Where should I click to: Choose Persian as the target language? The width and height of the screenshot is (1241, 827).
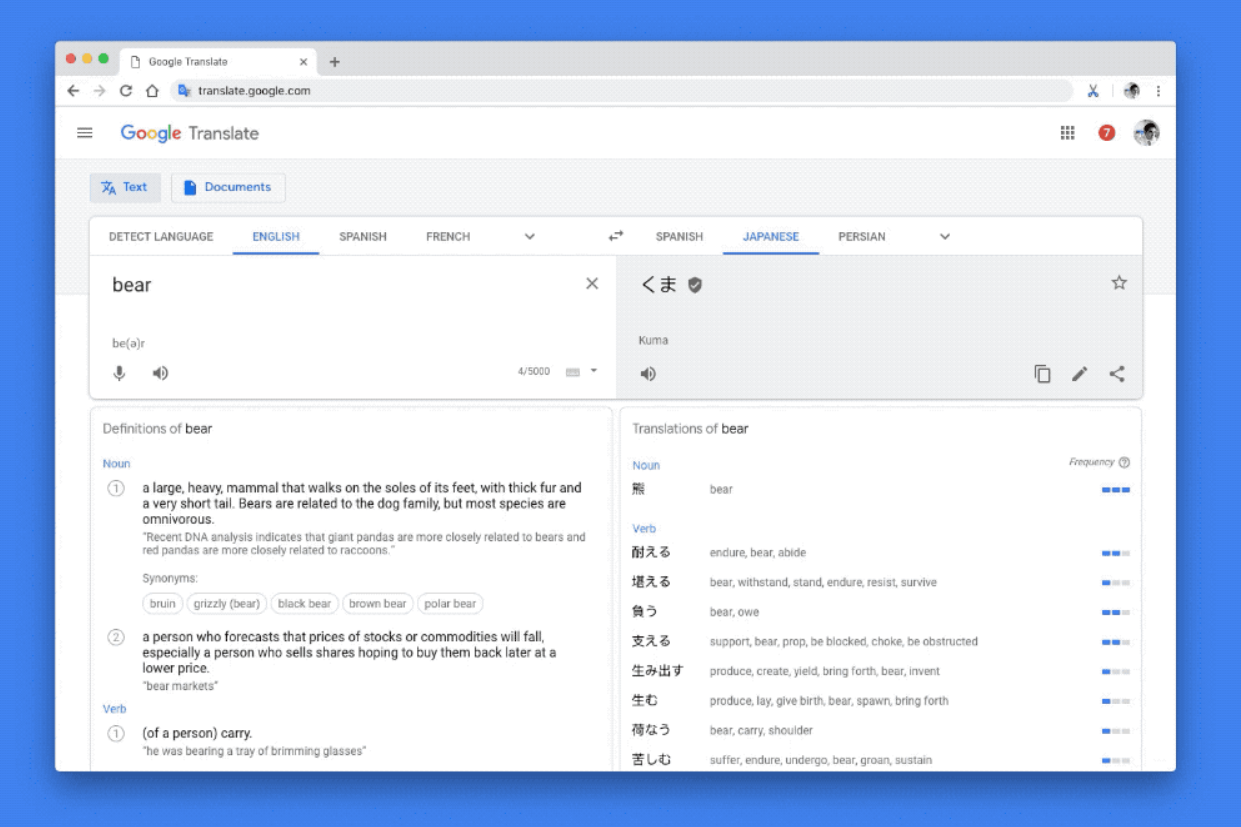861,237
